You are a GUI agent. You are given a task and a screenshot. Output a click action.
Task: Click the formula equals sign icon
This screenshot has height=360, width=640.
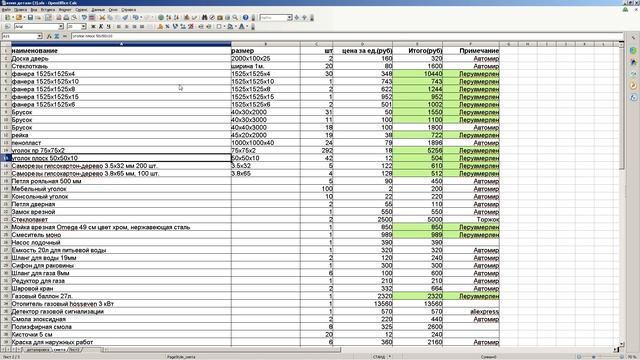[64, 36]
